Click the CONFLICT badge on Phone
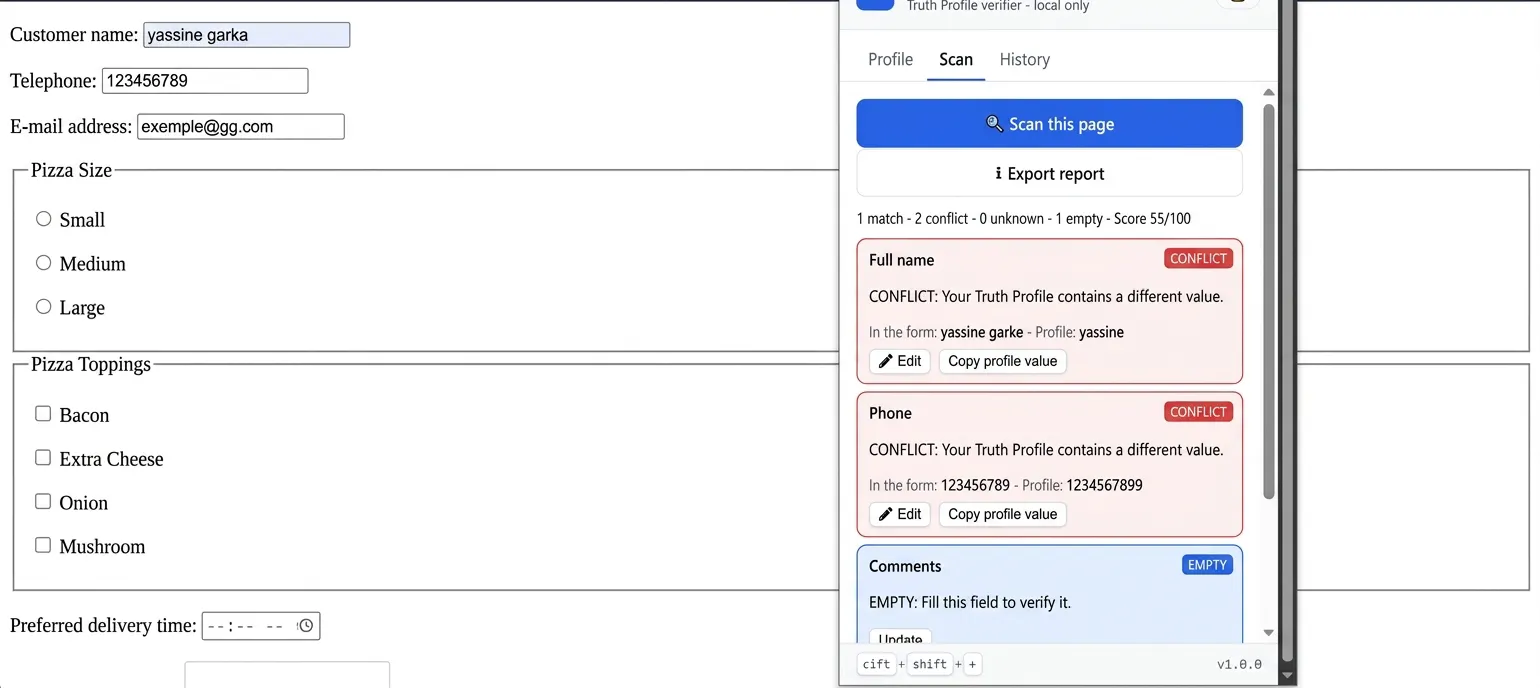The height and width of the screenshot is (688, 1540). click(1198, 412)
